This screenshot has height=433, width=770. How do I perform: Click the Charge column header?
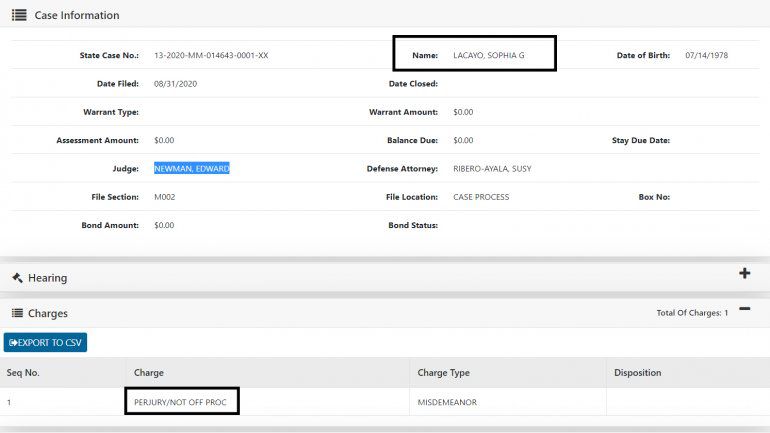pos(148,373)
